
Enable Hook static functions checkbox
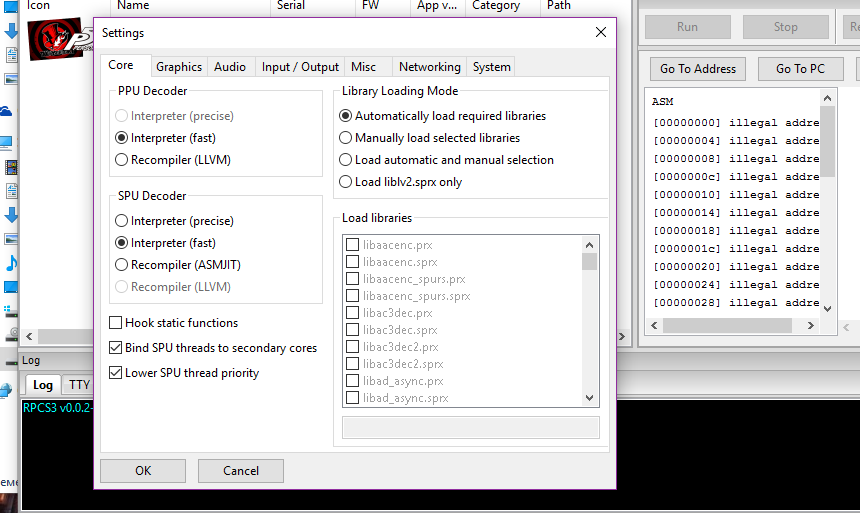point(116,323)
